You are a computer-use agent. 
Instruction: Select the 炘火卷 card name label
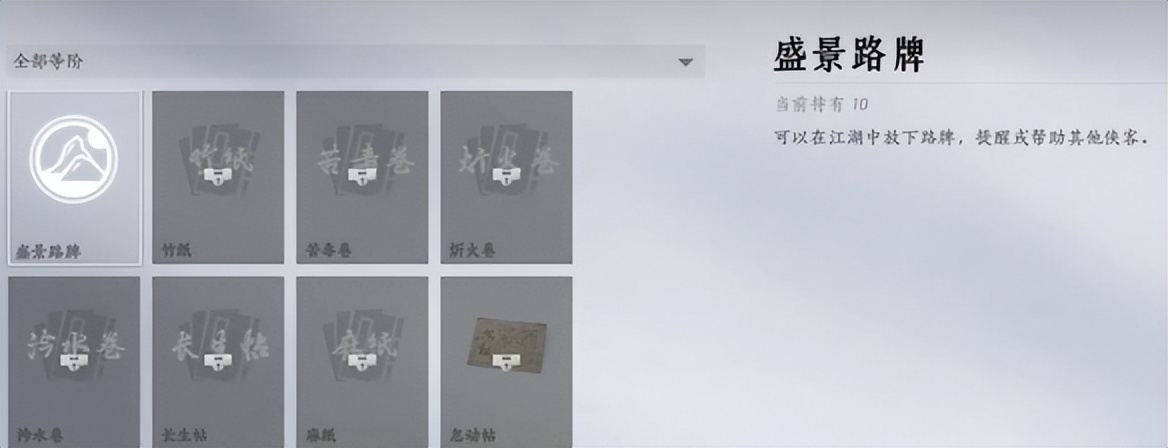[473, 250]
